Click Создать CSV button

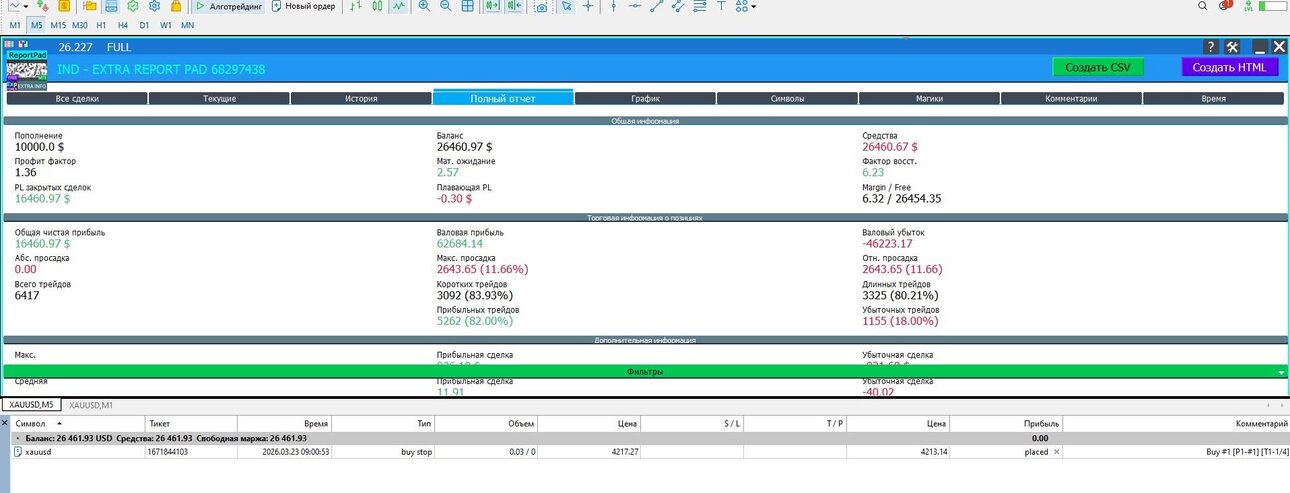(1097, 67)
